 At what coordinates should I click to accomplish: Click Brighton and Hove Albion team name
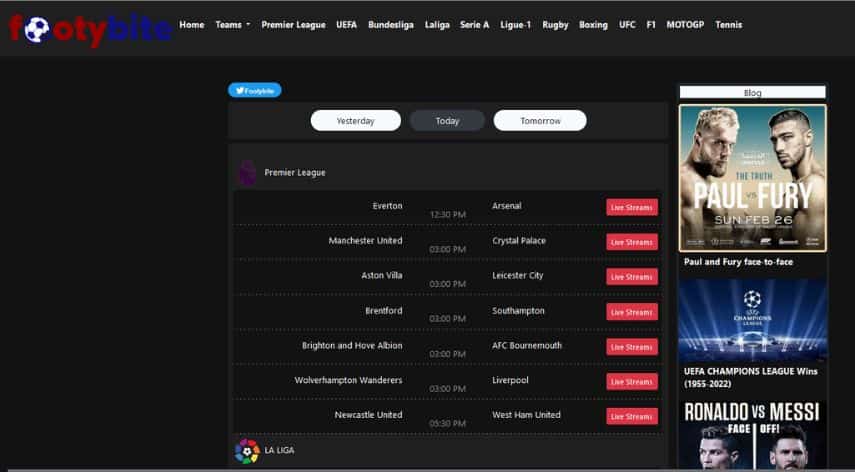(x=352, y=346)
